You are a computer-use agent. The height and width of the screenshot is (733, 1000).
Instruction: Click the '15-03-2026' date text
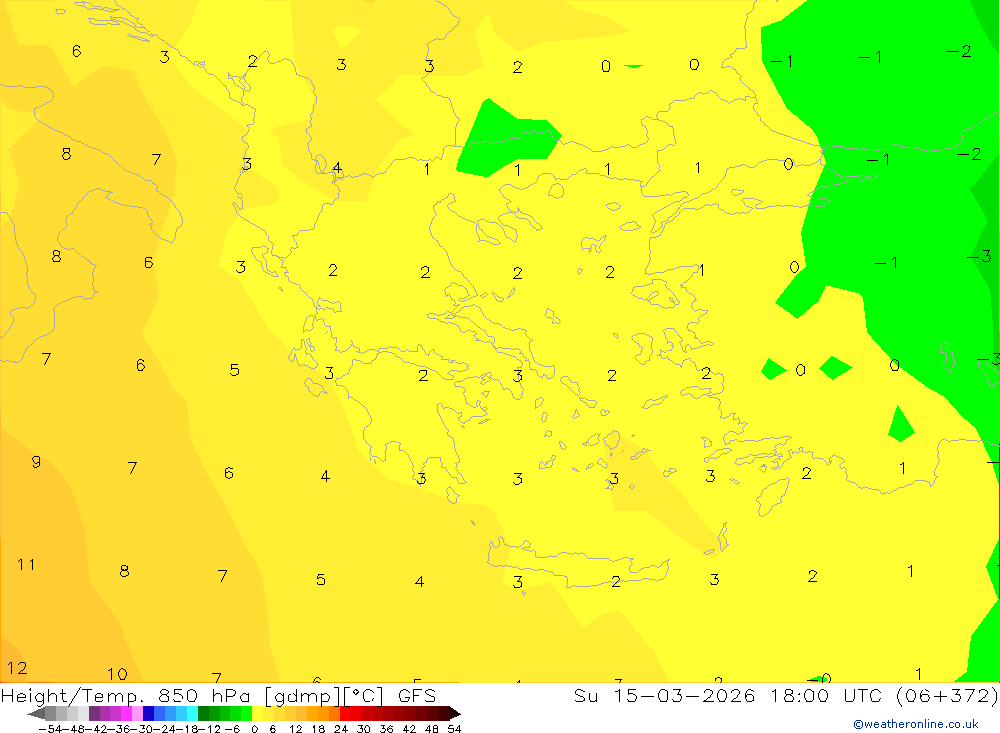coord(684,695)
